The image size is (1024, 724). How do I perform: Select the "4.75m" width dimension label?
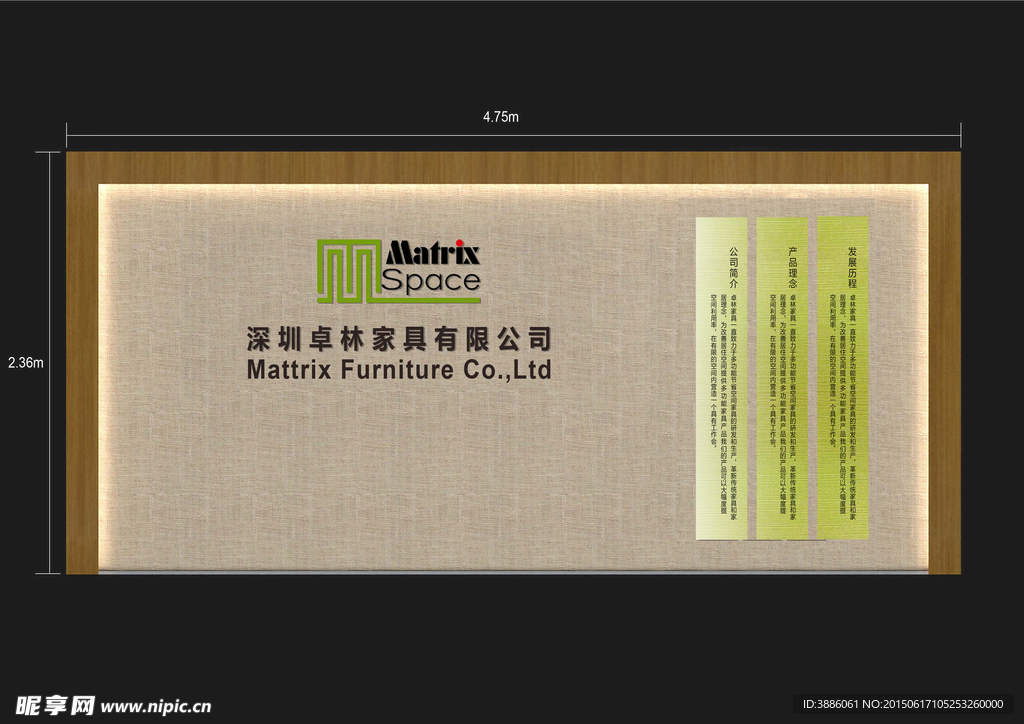pos(501,117)
